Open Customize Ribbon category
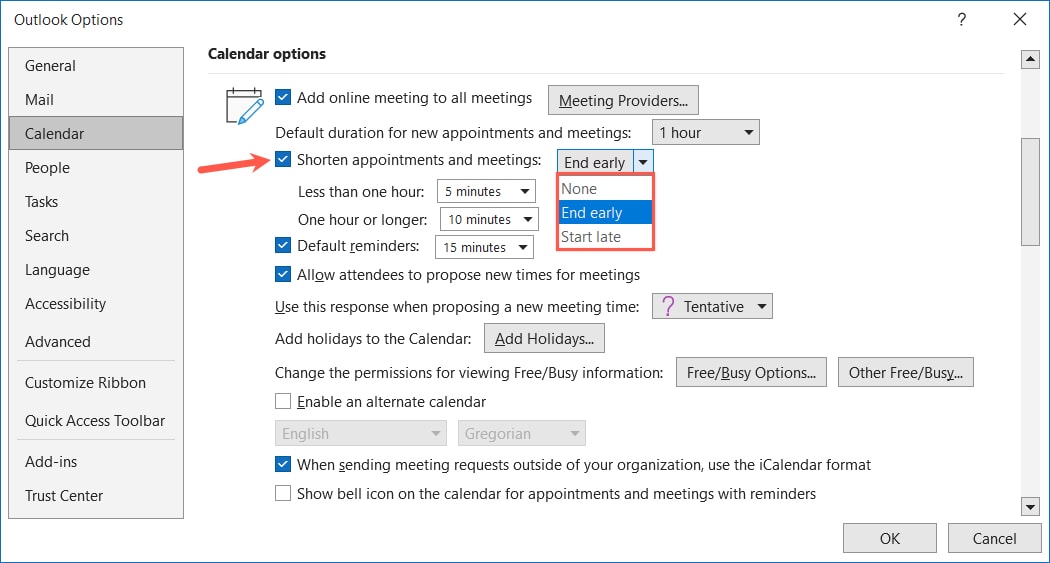The width and height of the screenshot is (1050, 563). click(x=96, y=382)
